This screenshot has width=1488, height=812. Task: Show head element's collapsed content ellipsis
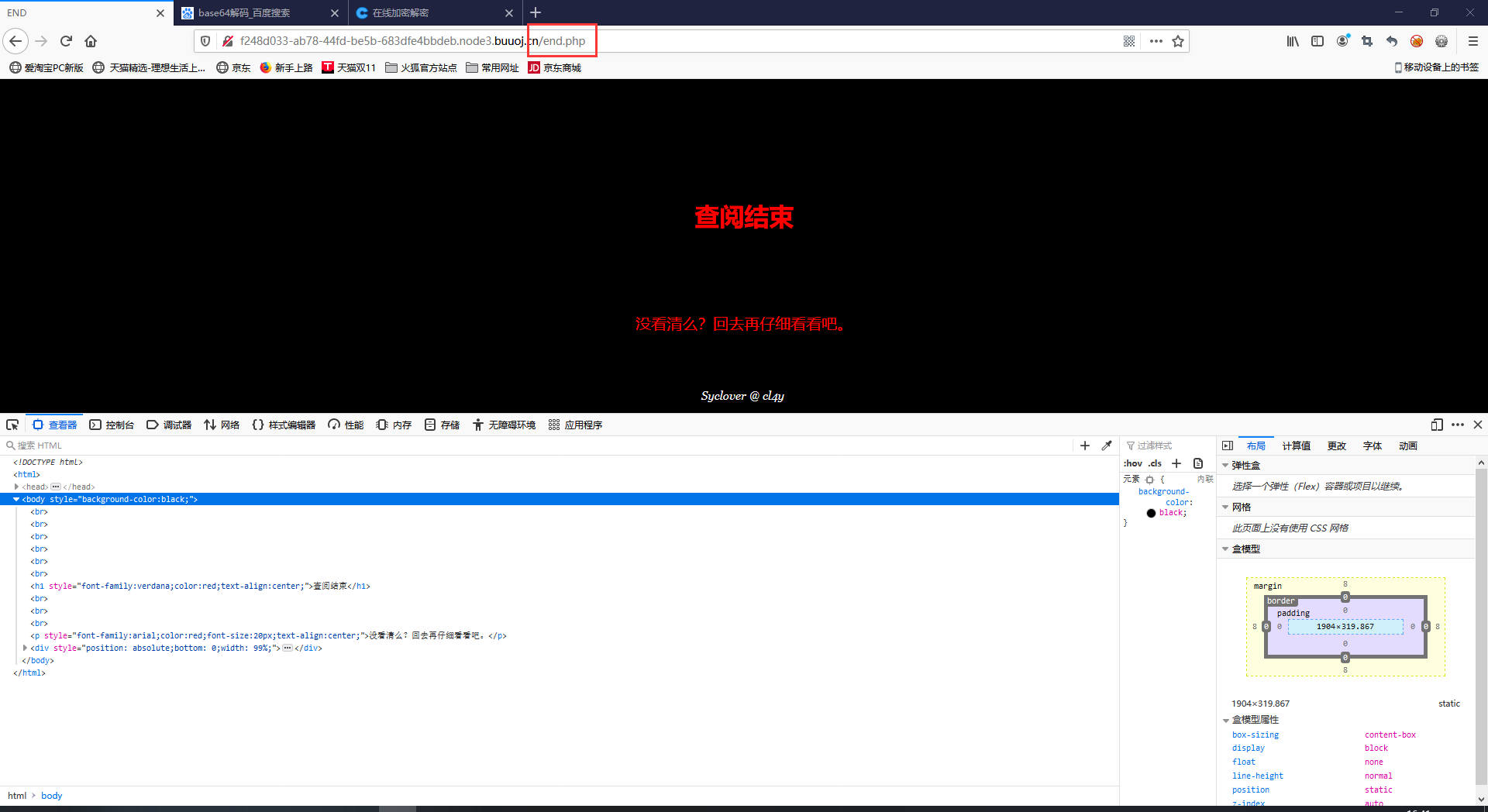pyautogui.click(x=56, y=487)
